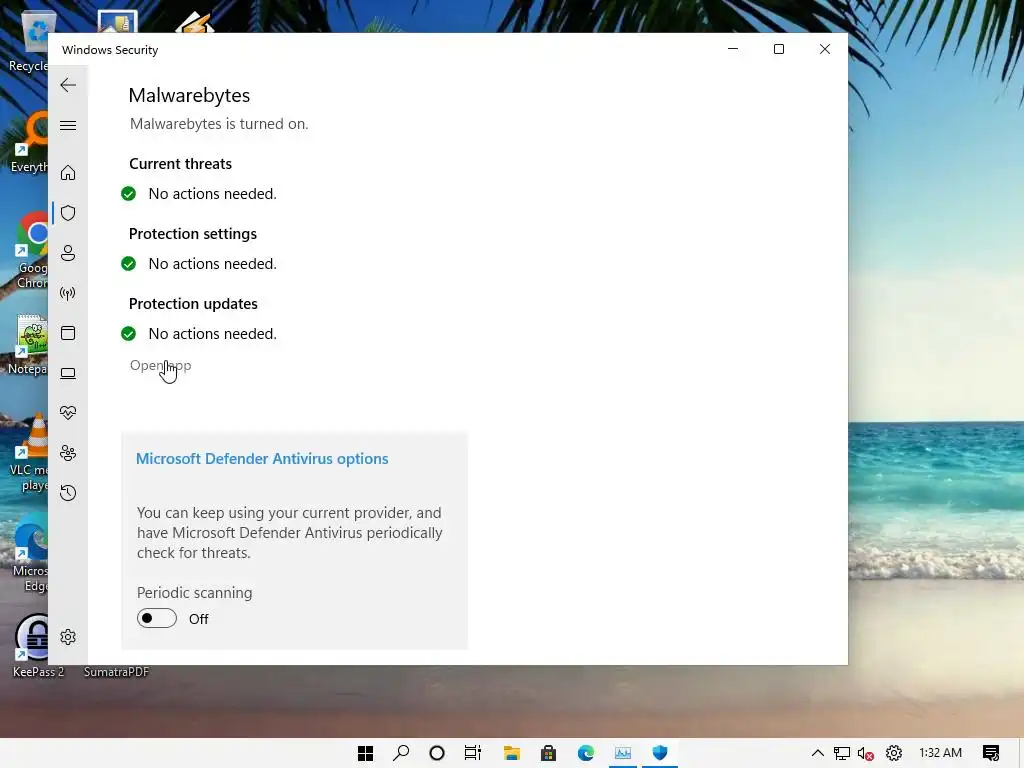Open Firewall & network protection icon
The height and width of the screenshot is (768, 1024).
(x=68, y=293)
